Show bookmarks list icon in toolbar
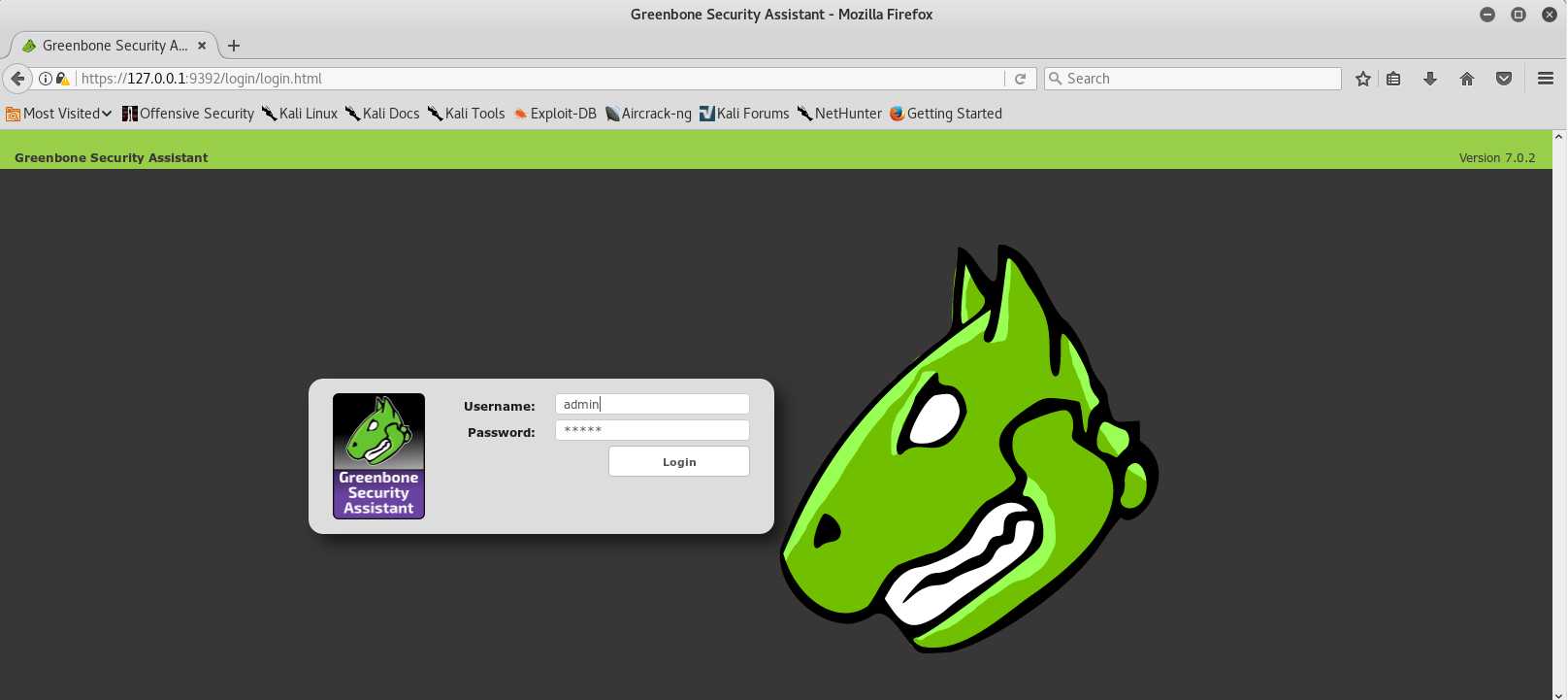Screen dimensions: 1568x700 point(1393,79)
